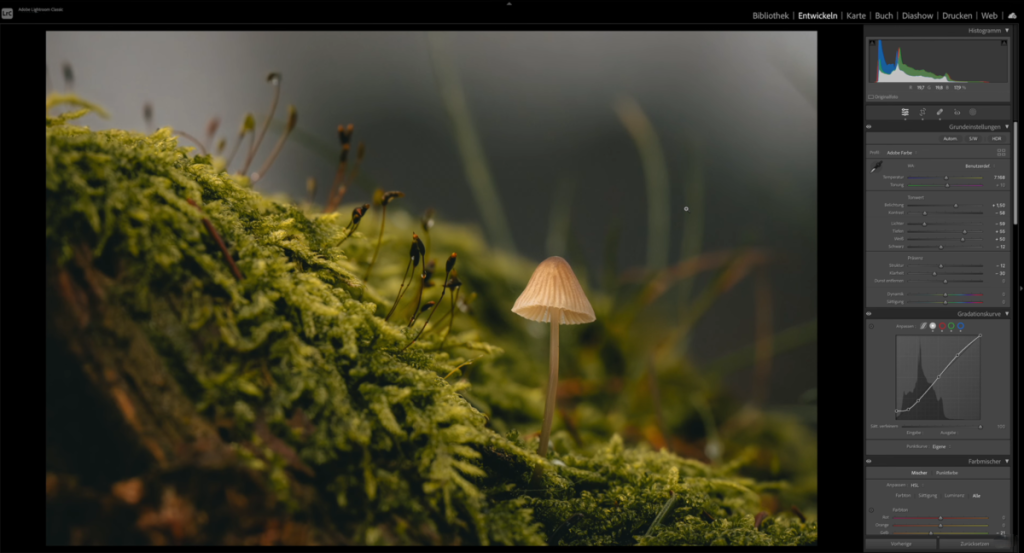The image size is (1024, 553).
Task: Show the top panel arrow
Action: [x=509, y=3]
